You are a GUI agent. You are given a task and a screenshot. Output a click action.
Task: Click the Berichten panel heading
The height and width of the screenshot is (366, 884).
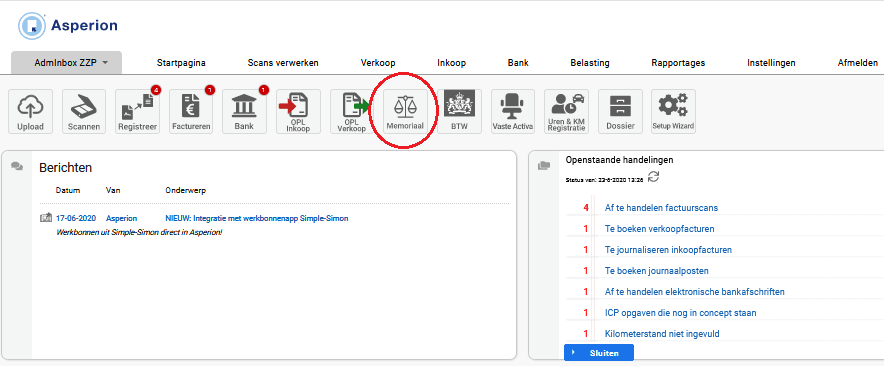(65, 167)
